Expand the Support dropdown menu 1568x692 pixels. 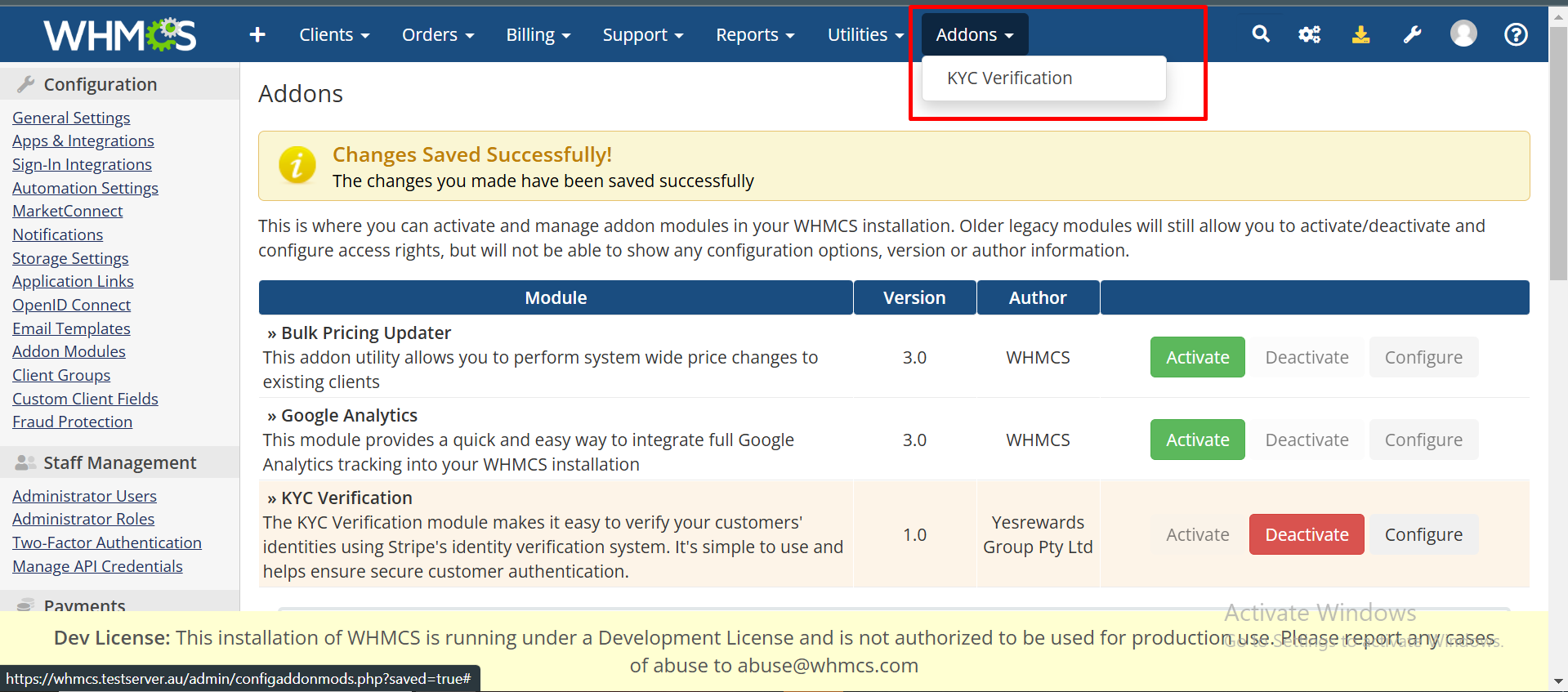(x=643, y=34)
